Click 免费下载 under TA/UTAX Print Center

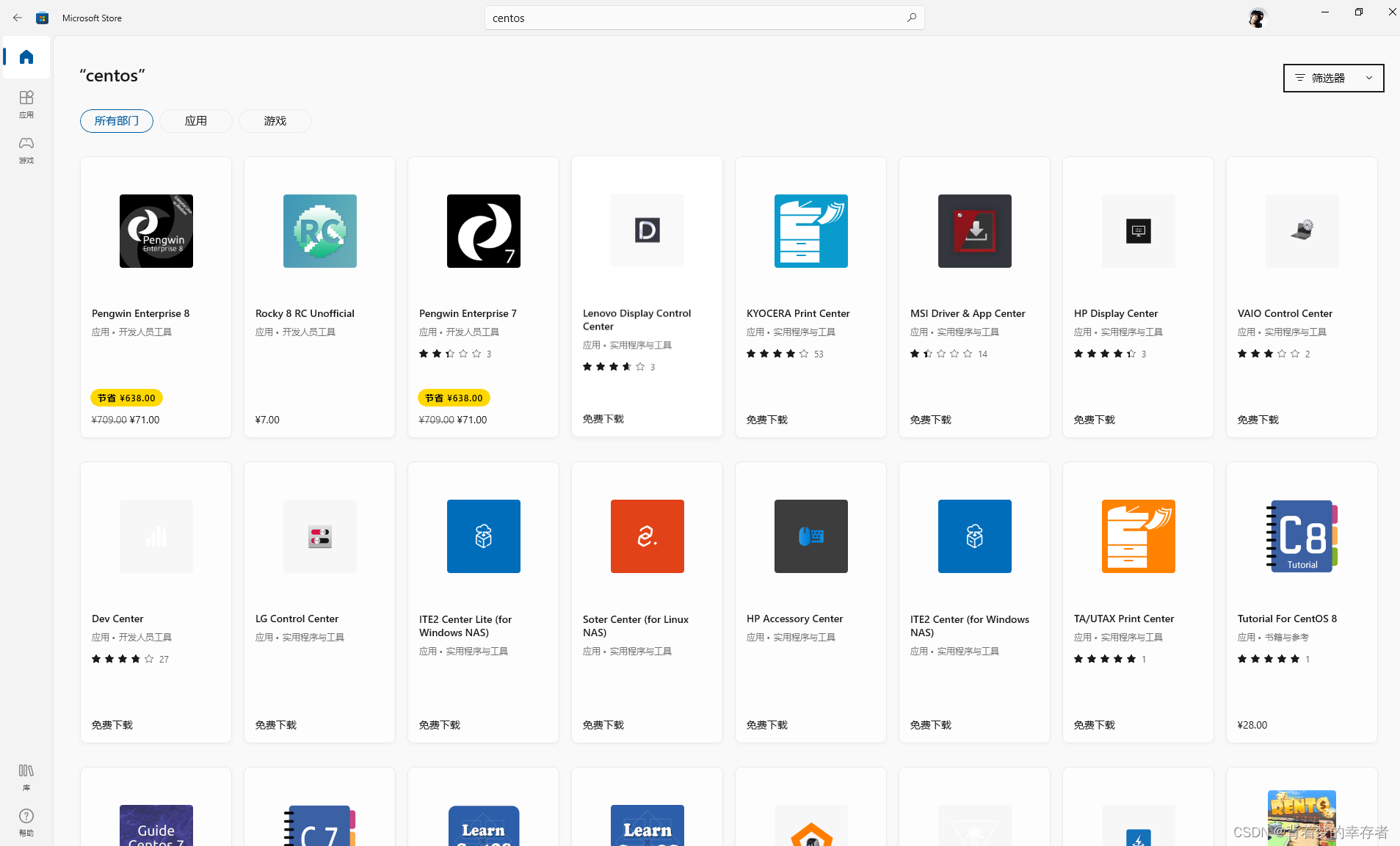1095,725
